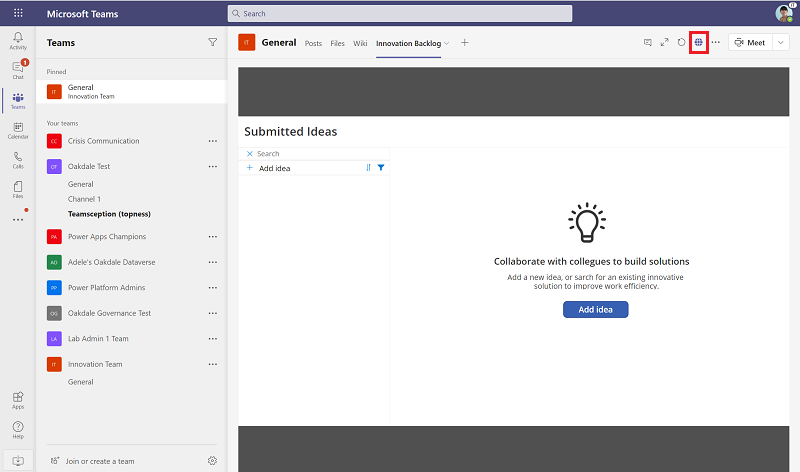The height and width of the screenshot is (472, 800).
Task: Switch to the Posts tab
Action: pos(313,43)
